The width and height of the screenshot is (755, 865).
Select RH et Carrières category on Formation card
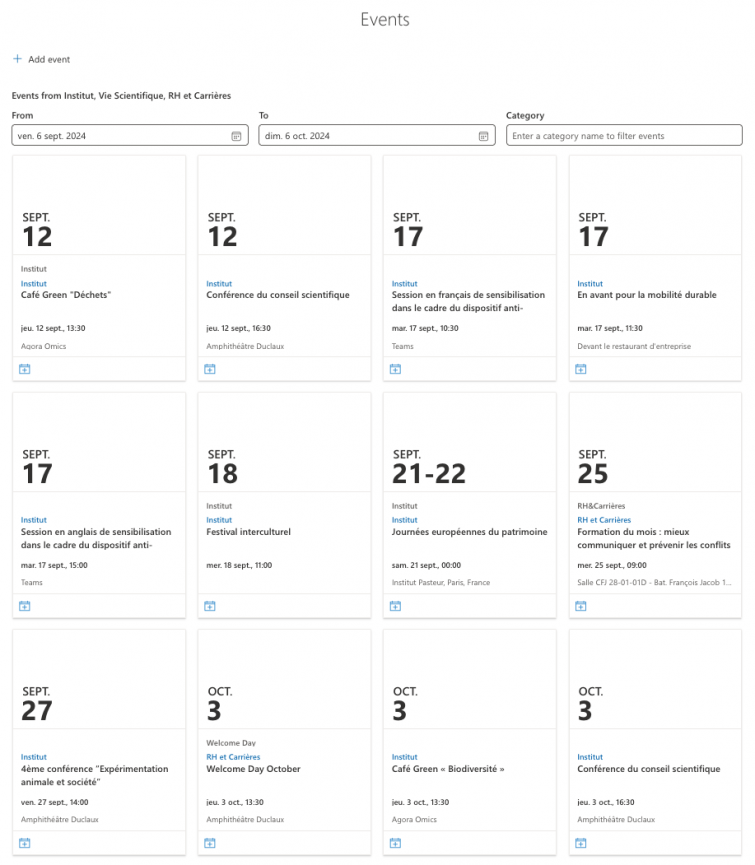604,520
